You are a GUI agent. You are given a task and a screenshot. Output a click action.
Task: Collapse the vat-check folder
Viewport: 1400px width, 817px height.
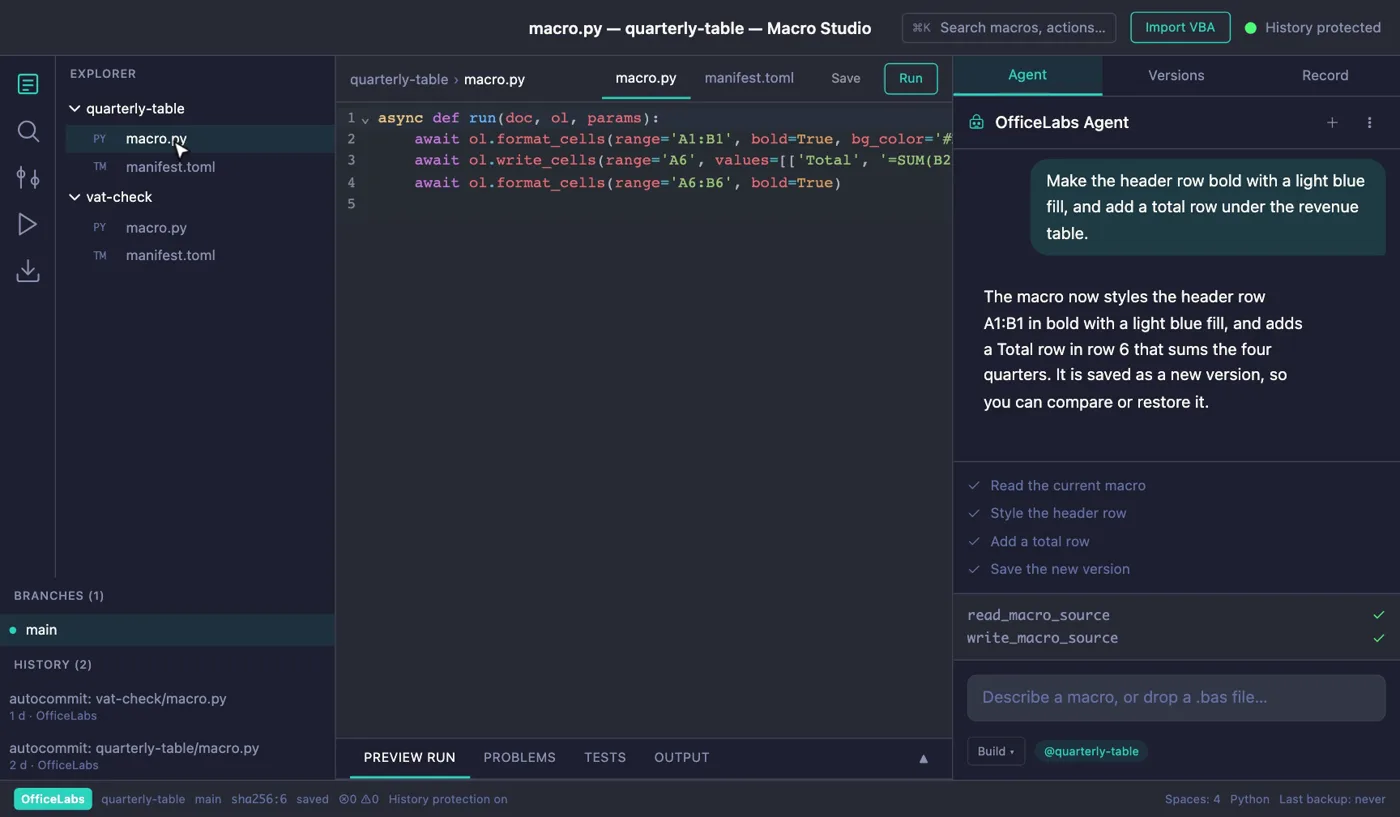coord(74,197)
